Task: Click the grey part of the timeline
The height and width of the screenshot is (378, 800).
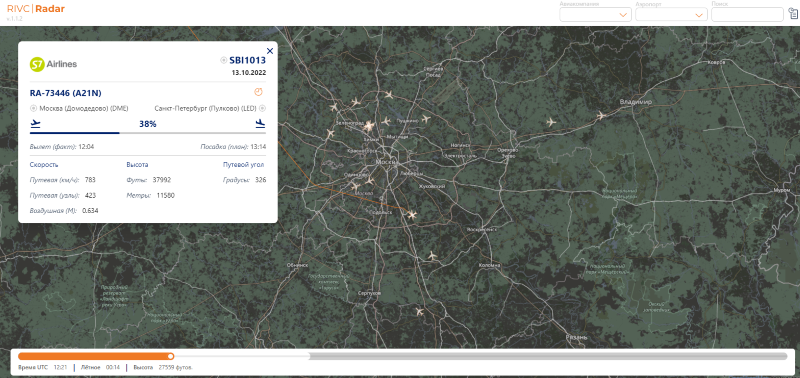Action: (x=548, y=356)
